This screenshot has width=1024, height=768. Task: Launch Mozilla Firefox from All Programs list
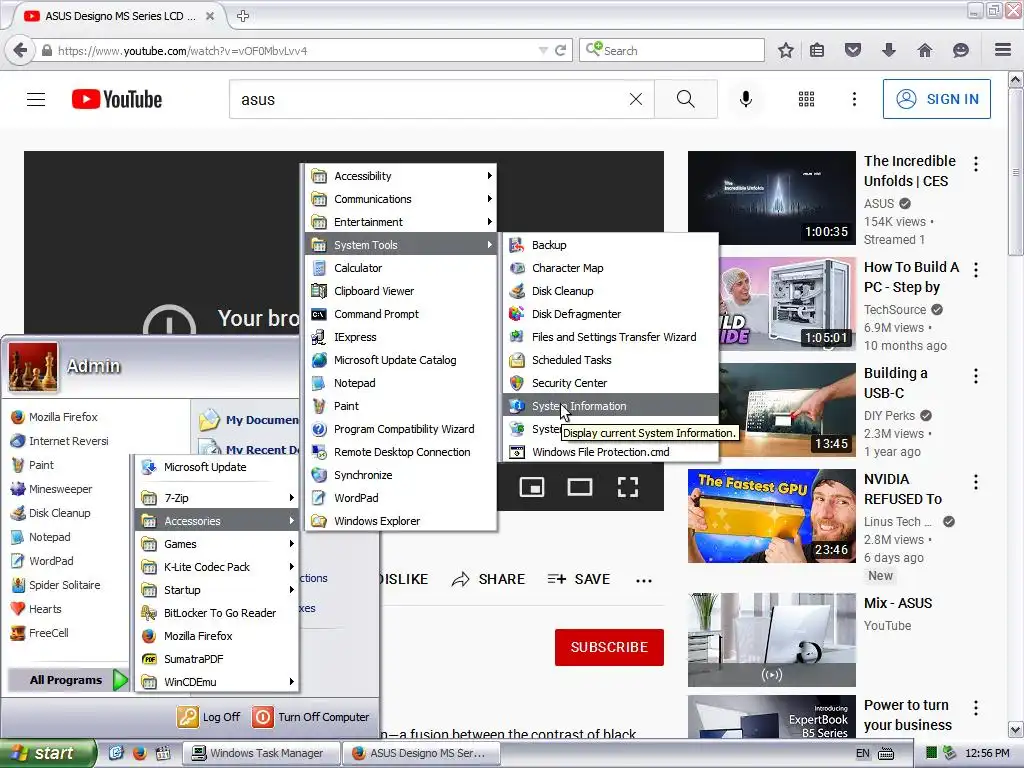[x=217, y=636]
